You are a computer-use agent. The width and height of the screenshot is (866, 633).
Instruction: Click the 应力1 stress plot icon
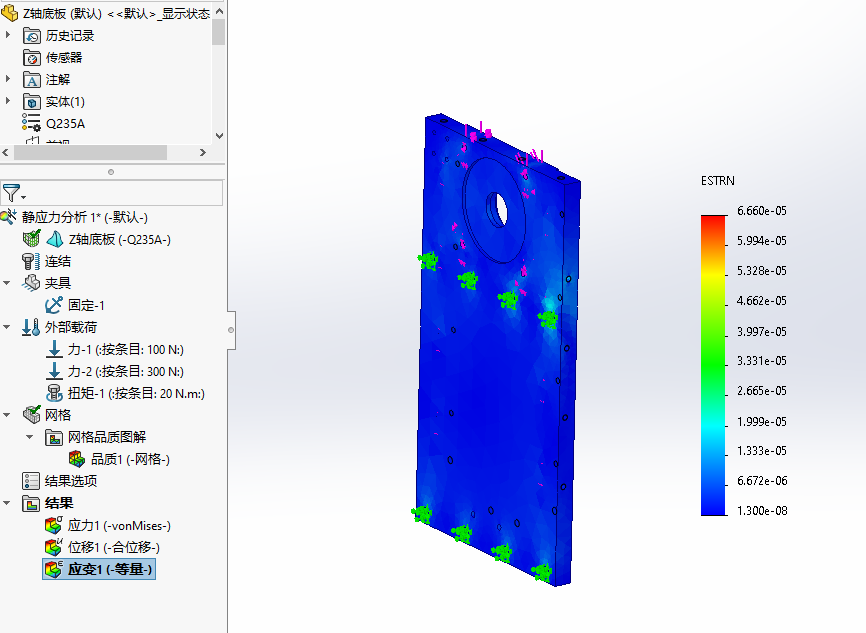54,525
